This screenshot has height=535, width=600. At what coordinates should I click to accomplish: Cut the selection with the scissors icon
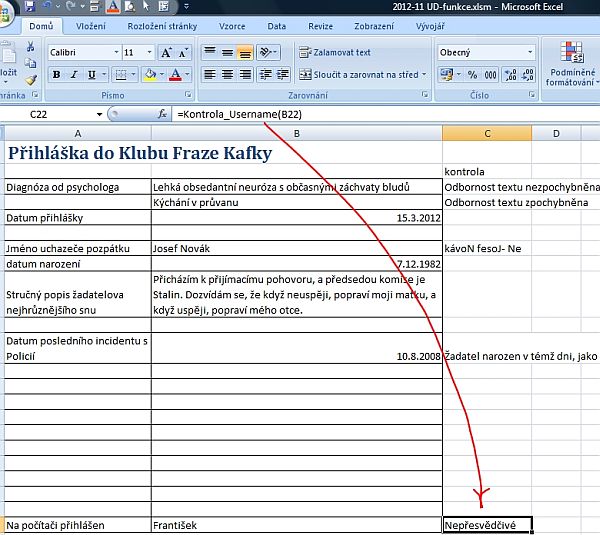[x=31, y=47]
